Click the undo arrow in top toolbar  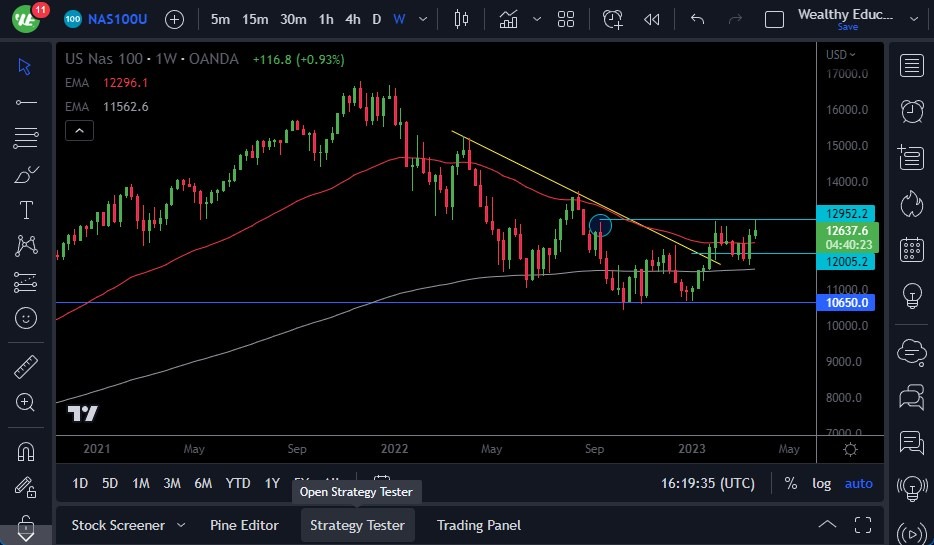click(x=698, y=19)
